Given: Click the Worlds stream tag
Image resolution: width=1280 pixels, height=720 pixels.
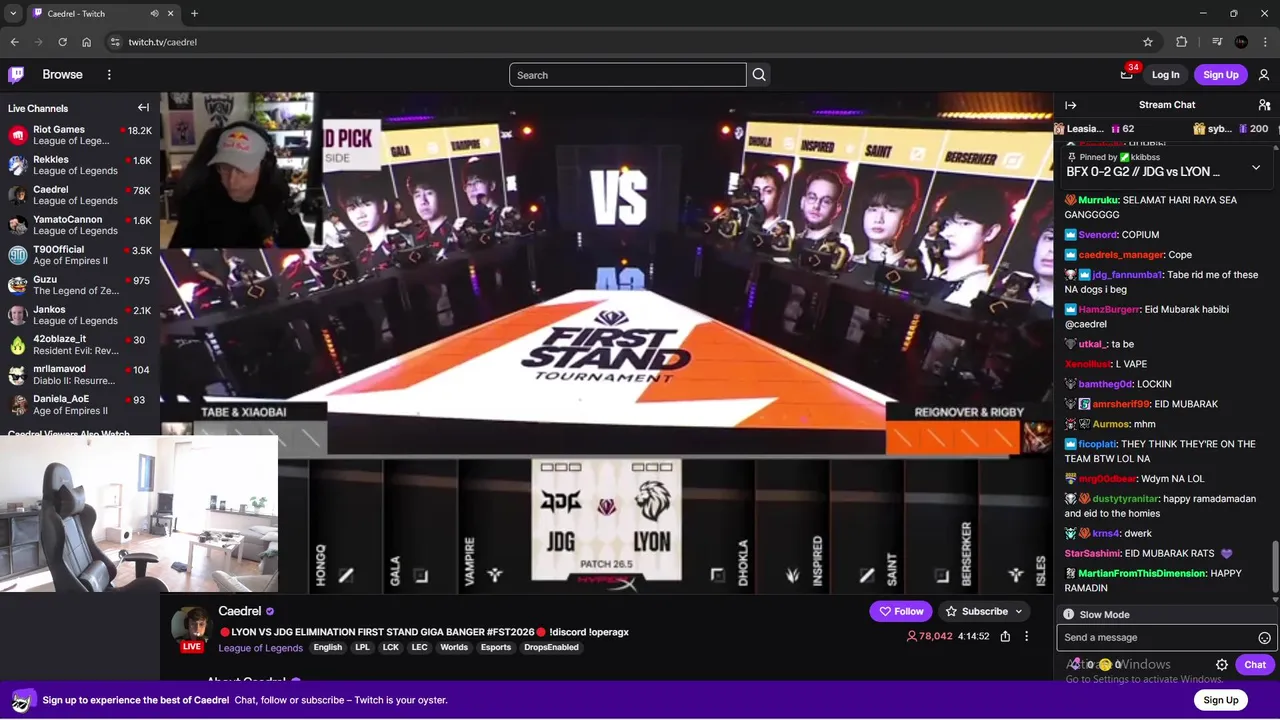Looking at the screenshot, I should [454, 648].
